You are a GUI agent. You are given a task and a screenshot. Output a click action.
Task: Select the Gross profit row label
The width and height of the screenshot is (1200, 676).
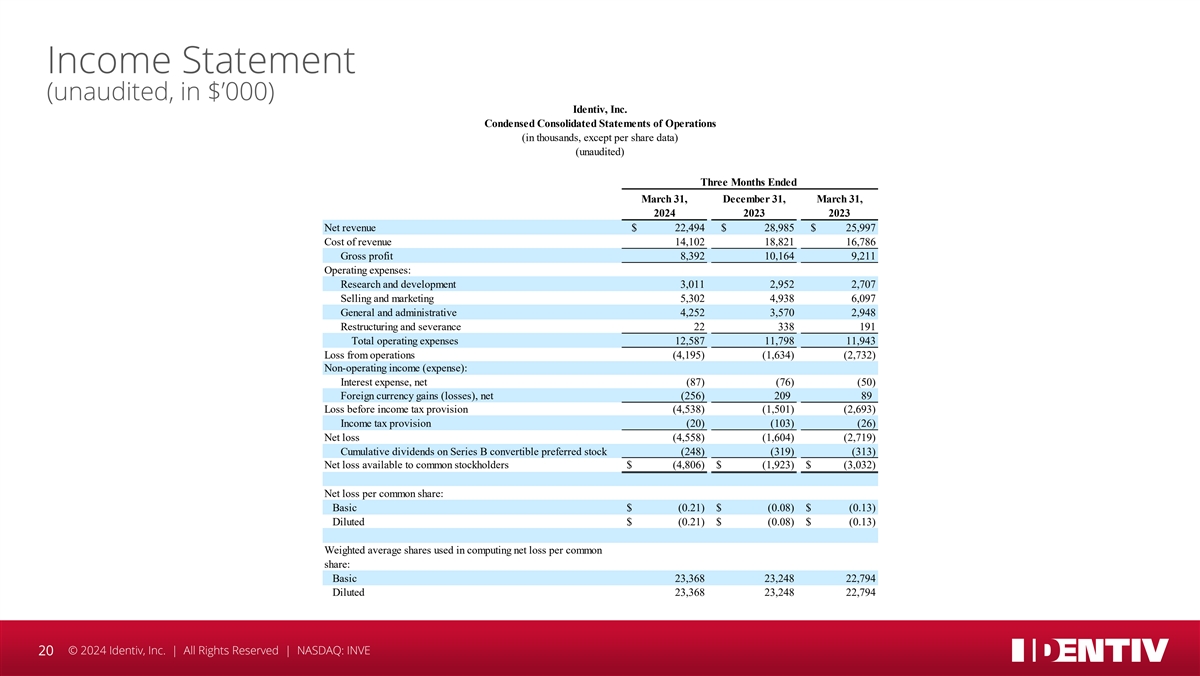pos(367,256)
